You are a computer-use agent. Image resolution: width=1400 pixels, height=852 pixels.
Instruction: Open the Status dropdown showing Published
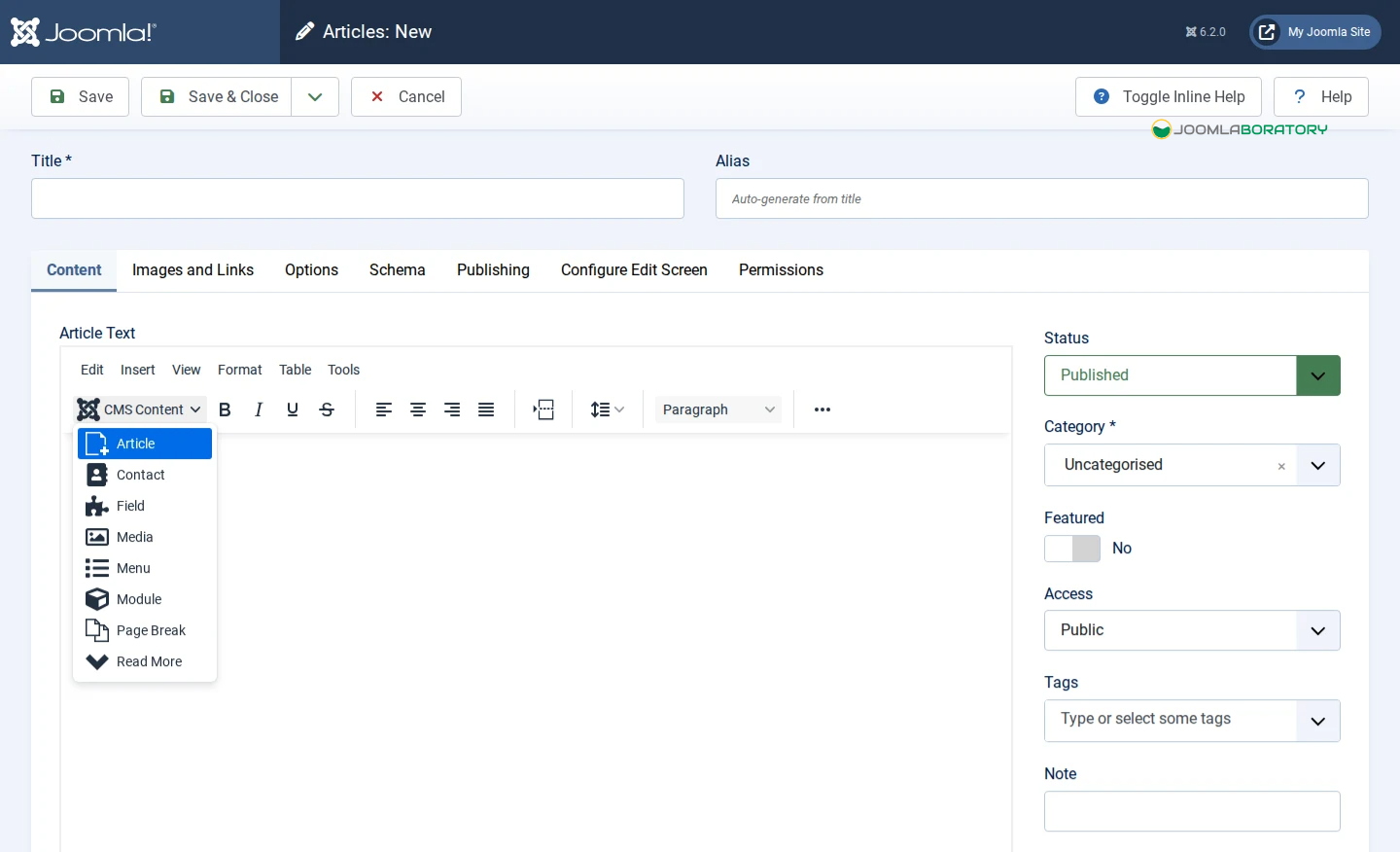point(1192,375)
